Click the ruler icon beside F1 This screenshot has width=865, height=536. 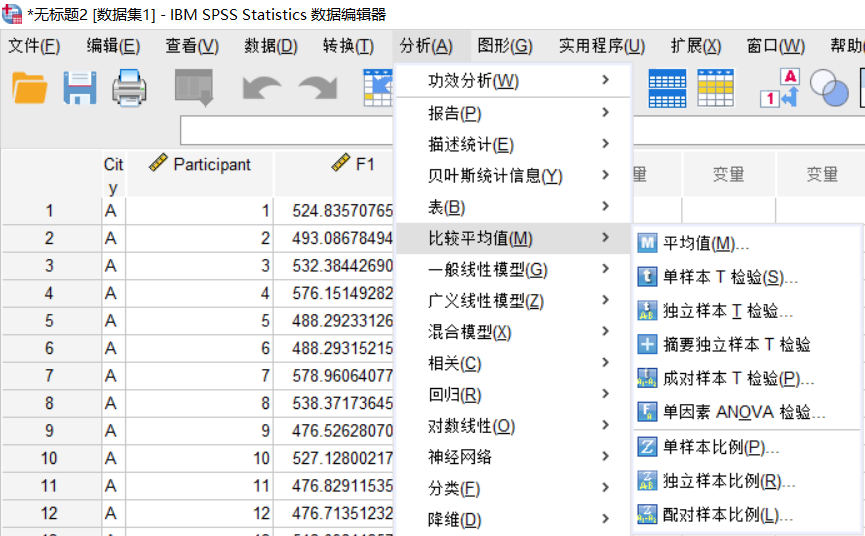(x=340, y=163)
